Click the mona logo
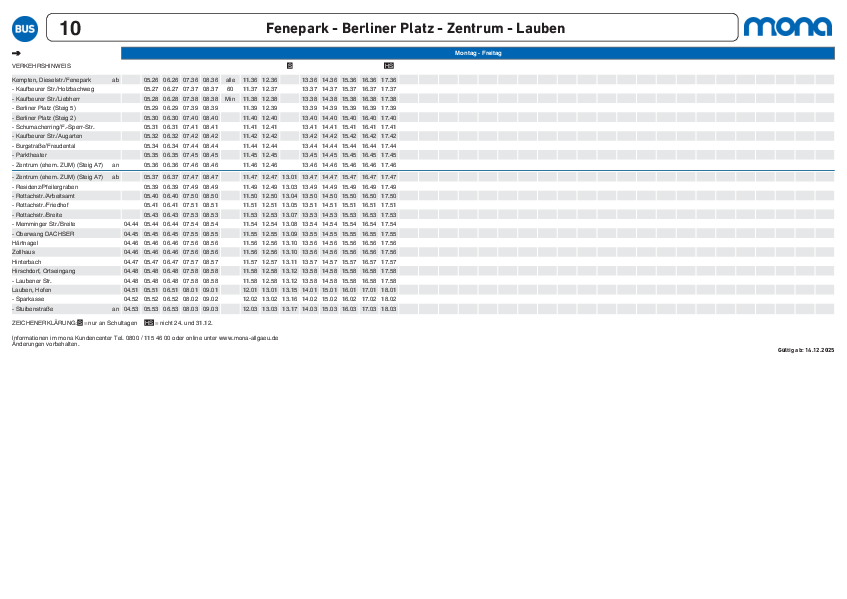This screenshot has height=599, width=847. (788, 27)
